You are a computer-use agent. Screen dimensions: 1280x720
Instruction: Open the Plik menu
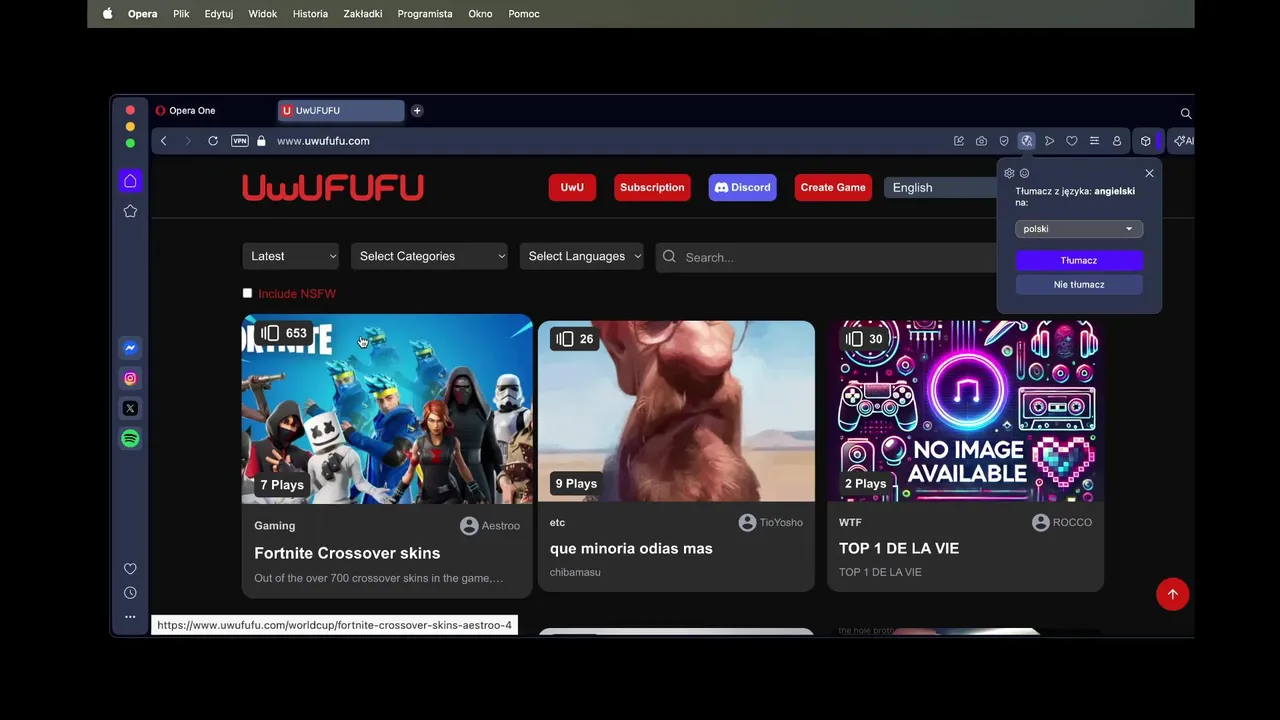coord(181,14)
